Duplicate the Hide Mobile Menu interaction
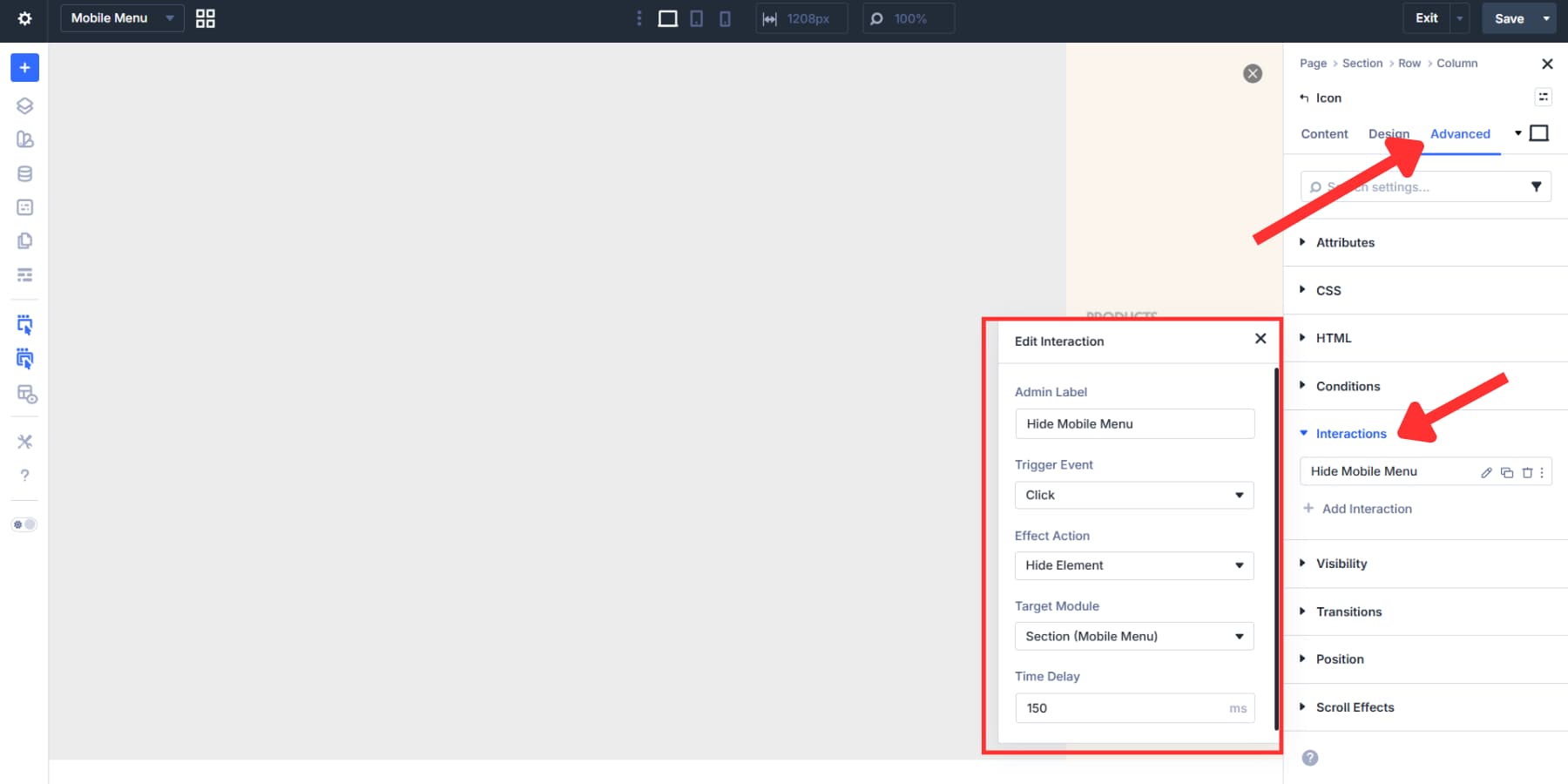The height and width of the screenshot is (784, 1568). [1506, 471]
